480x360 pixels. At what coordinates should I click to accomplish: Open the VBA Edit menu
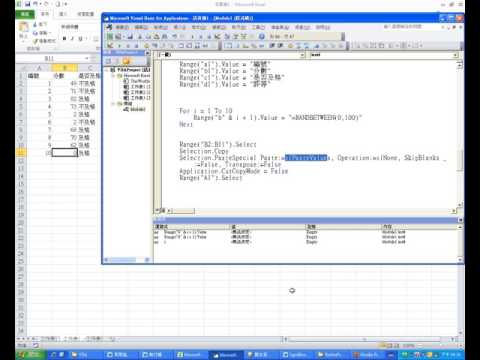[x=141, y=27]
